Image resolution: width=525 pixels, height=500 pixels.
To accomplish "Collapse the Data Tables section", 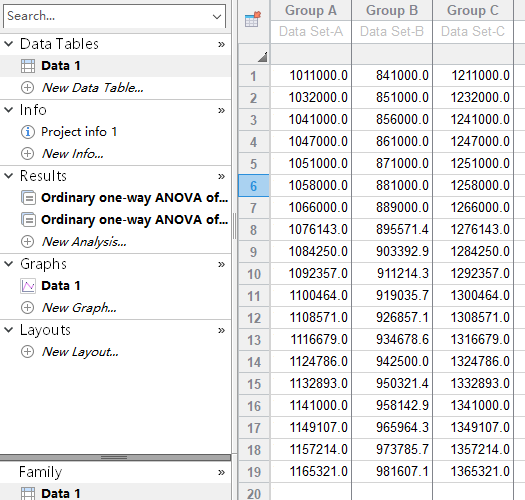I will click(8, 44).
